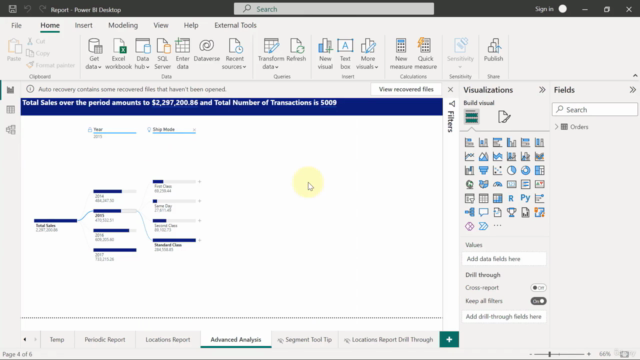Toggle the lock on the Year level
The image size is (640, 360).
pos(90,130)
